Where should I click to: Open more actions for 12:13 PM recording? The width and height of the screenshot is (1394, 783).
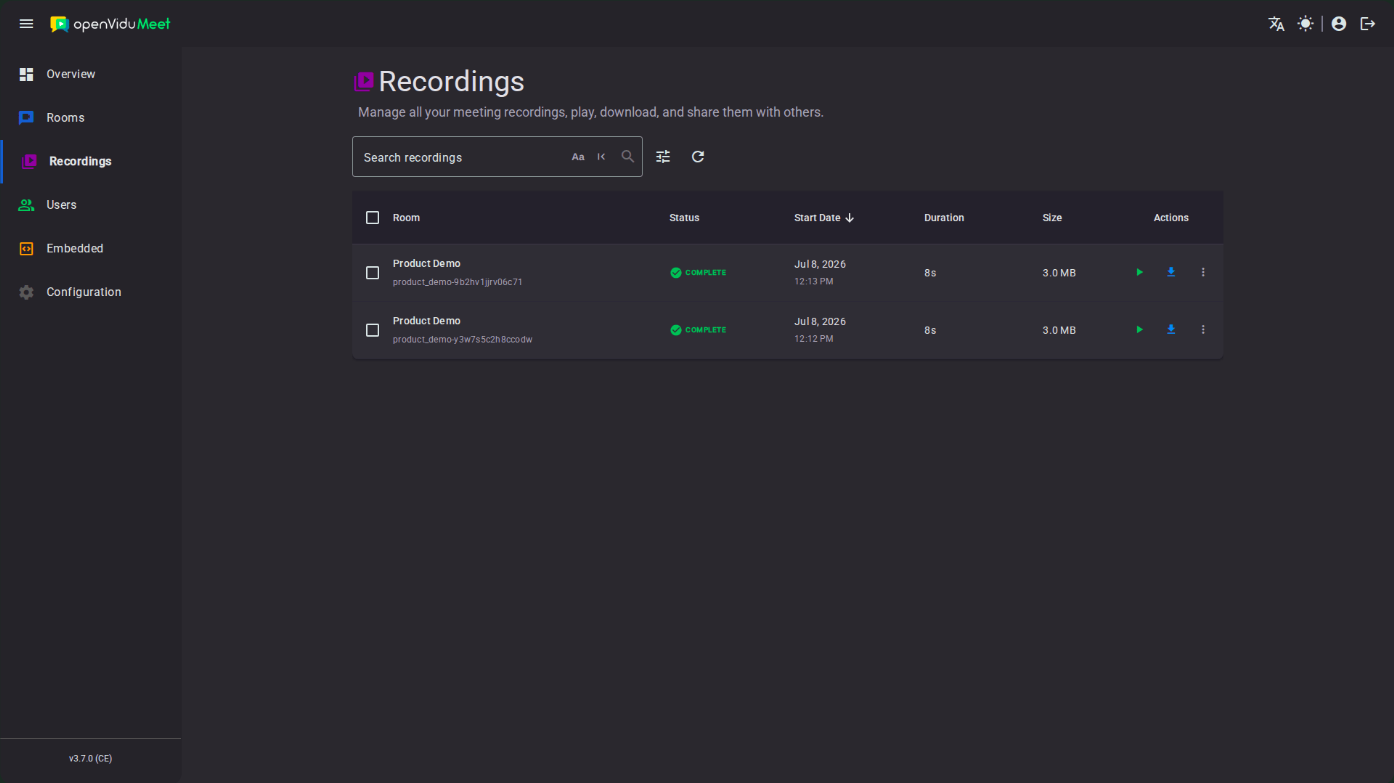click(1203, 272)
